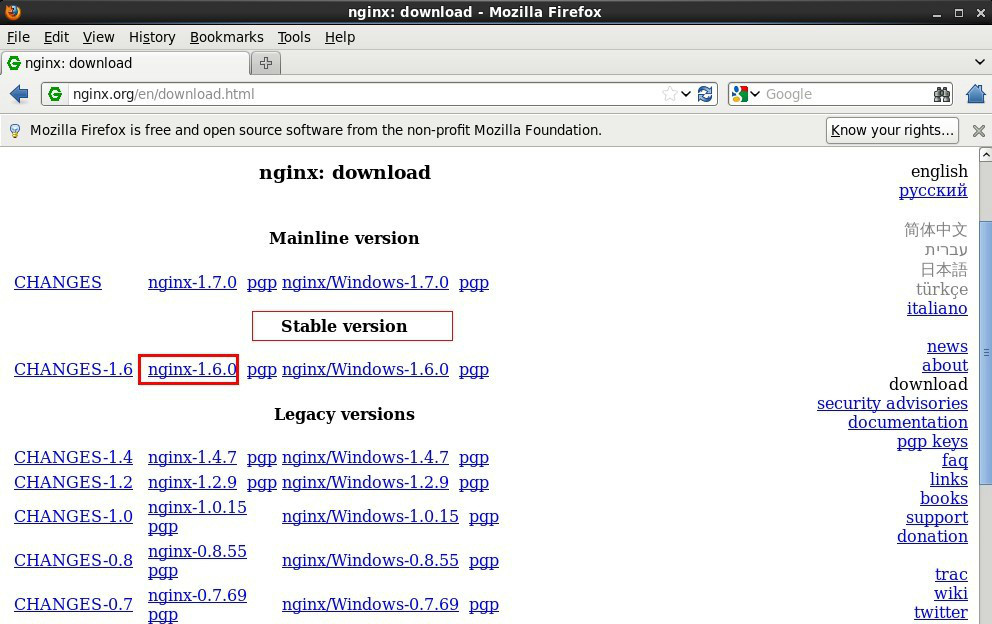The image size is (992, 624).
Task: Go to the home page icon
Action: [x=976, y=94]
